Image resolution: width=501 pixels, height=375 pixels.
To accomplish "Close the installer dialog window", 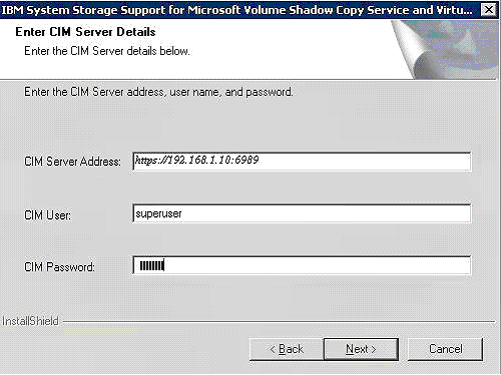I will point(488,10).
